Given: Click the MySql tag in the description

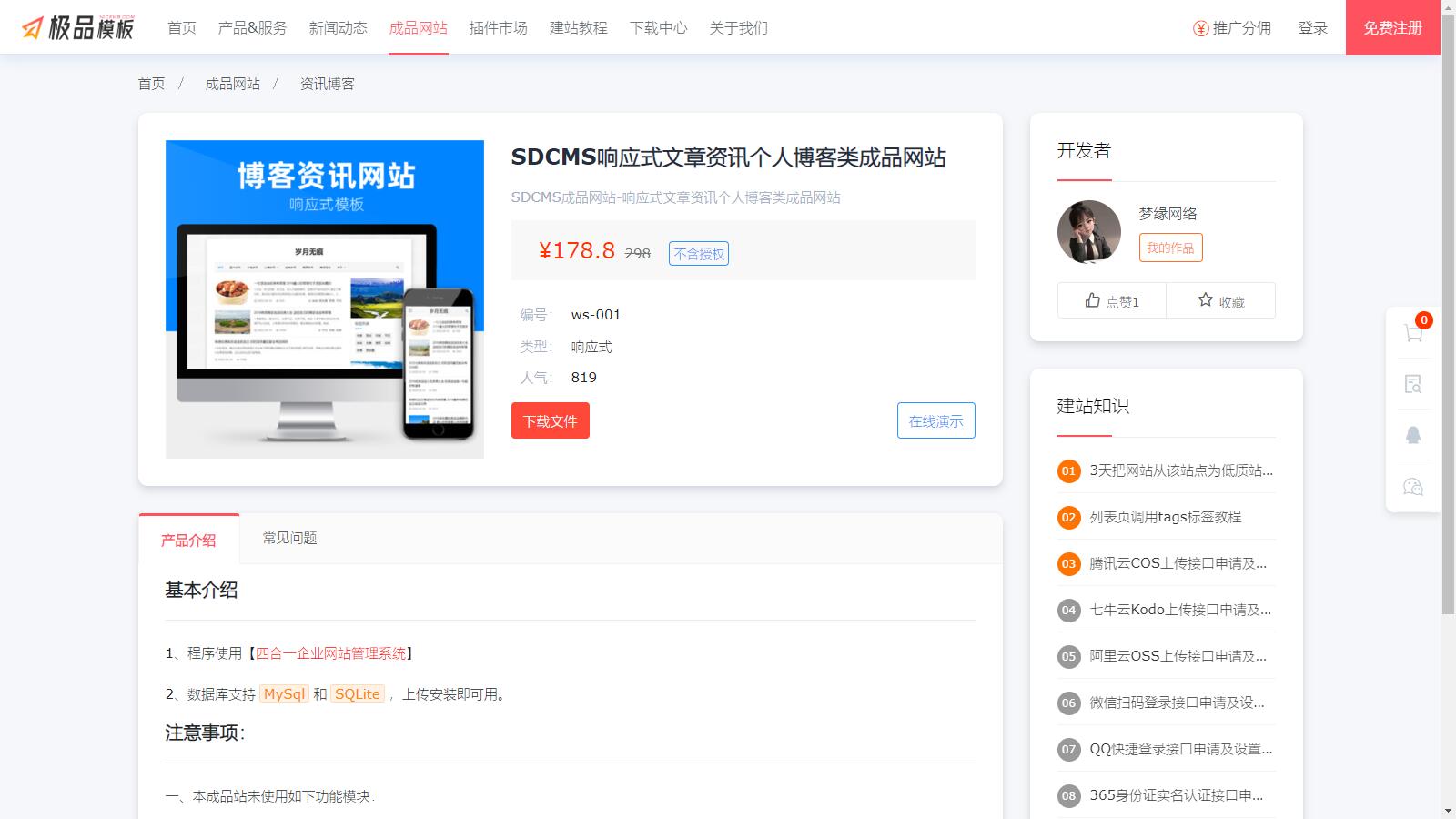Looking at the screenshot, I should 285,693.
